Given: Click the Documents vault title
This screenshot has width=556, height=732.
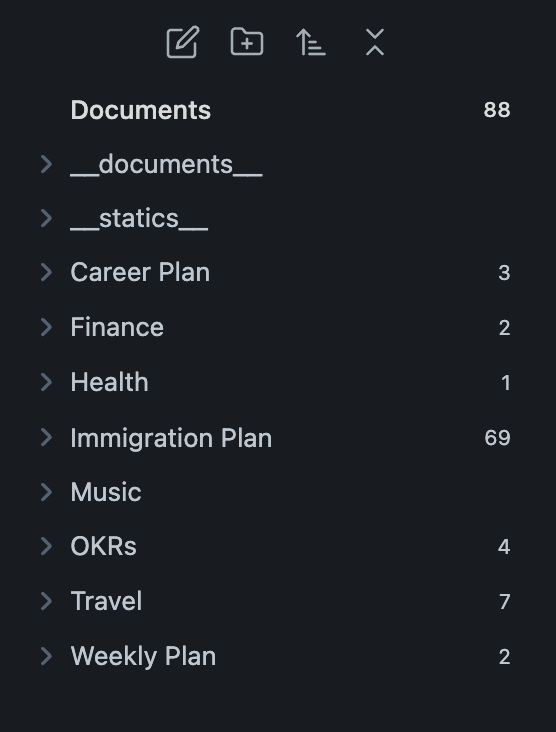Looking at the screenshot, I should pos(141,110).
